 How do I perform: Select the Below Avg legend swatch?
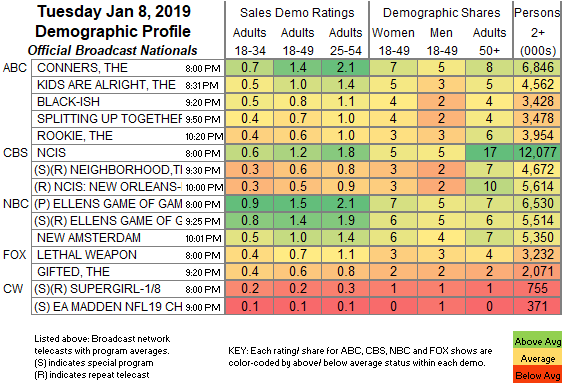pyautogui.click(x=537, y=374)
